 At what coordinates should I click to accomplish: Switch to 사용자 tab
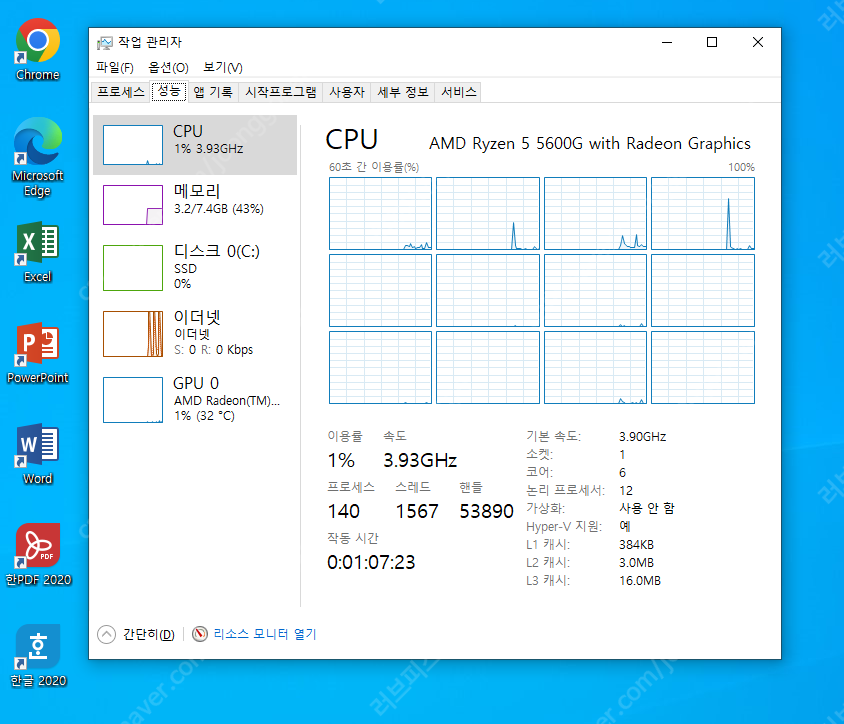tap(347, 92)
